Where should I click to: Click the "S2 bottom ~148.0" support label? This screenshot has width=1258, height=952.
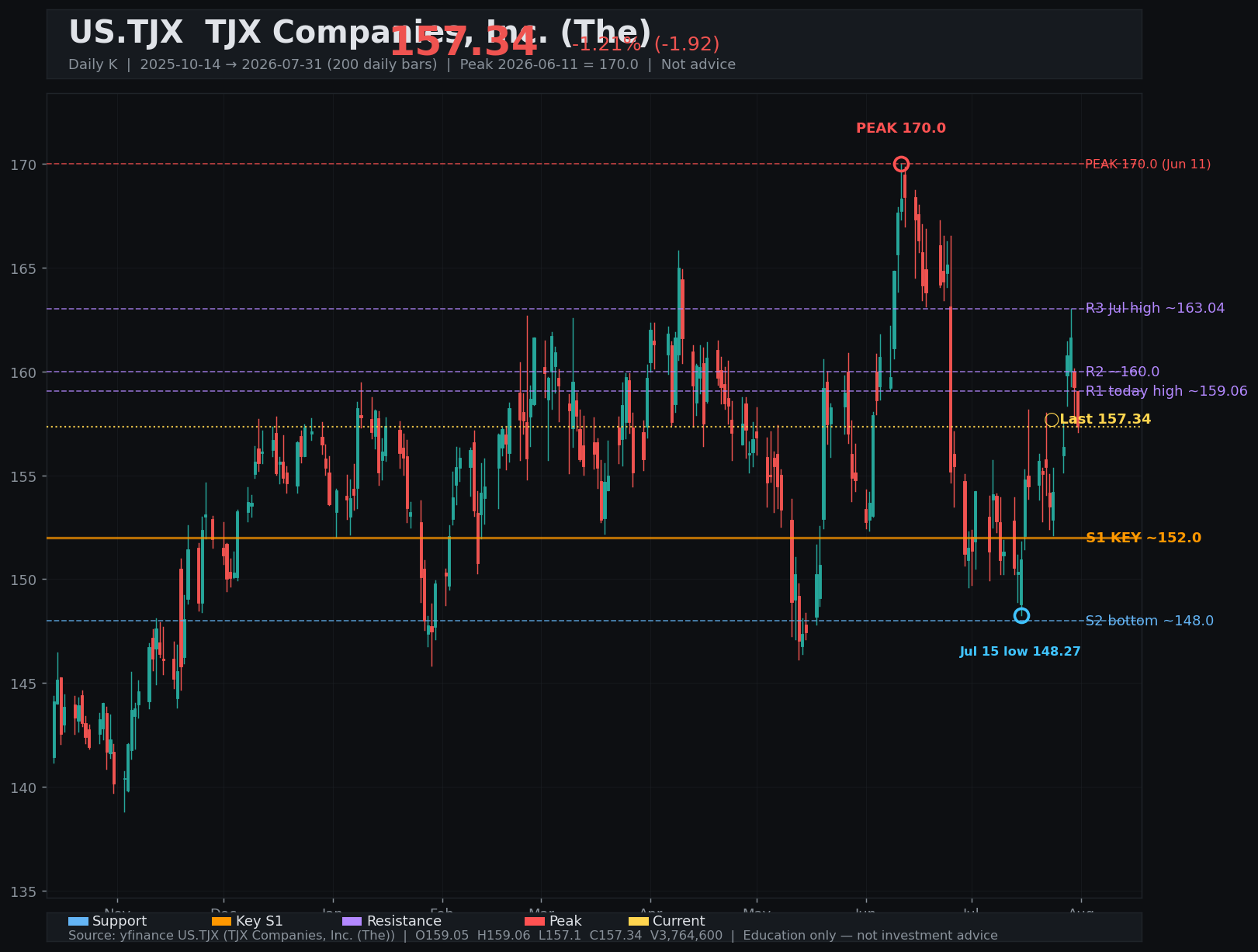pyautogui.click(x=1149, y=621)
